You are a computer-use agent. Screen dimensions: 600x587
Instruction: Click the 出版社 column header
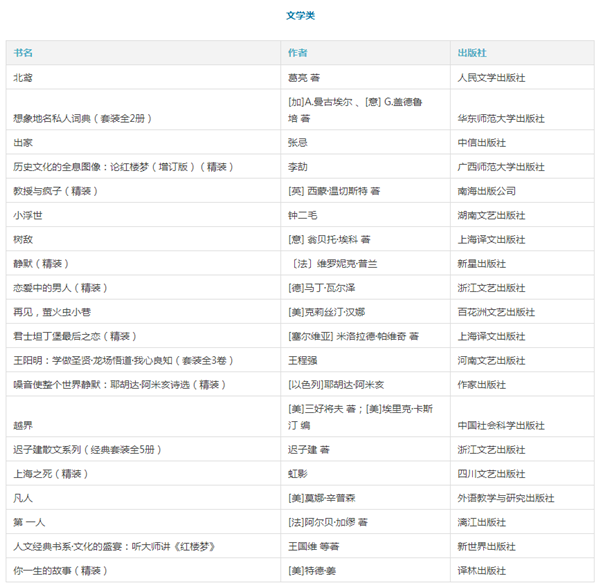(x=472, y=53)
